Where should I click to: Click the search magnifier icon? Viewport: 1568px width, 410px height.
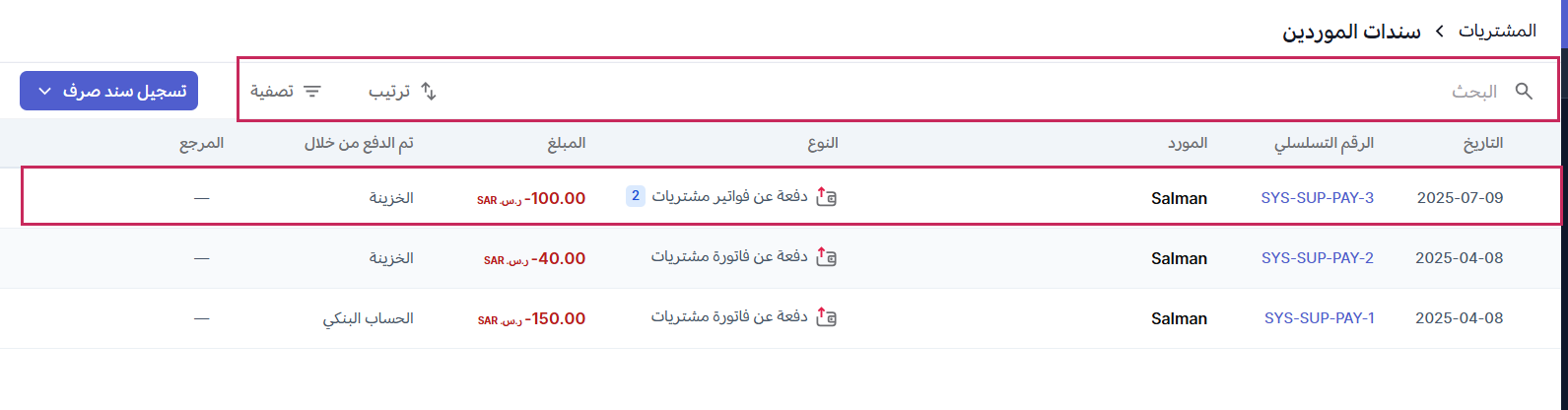coord(1524,92)
